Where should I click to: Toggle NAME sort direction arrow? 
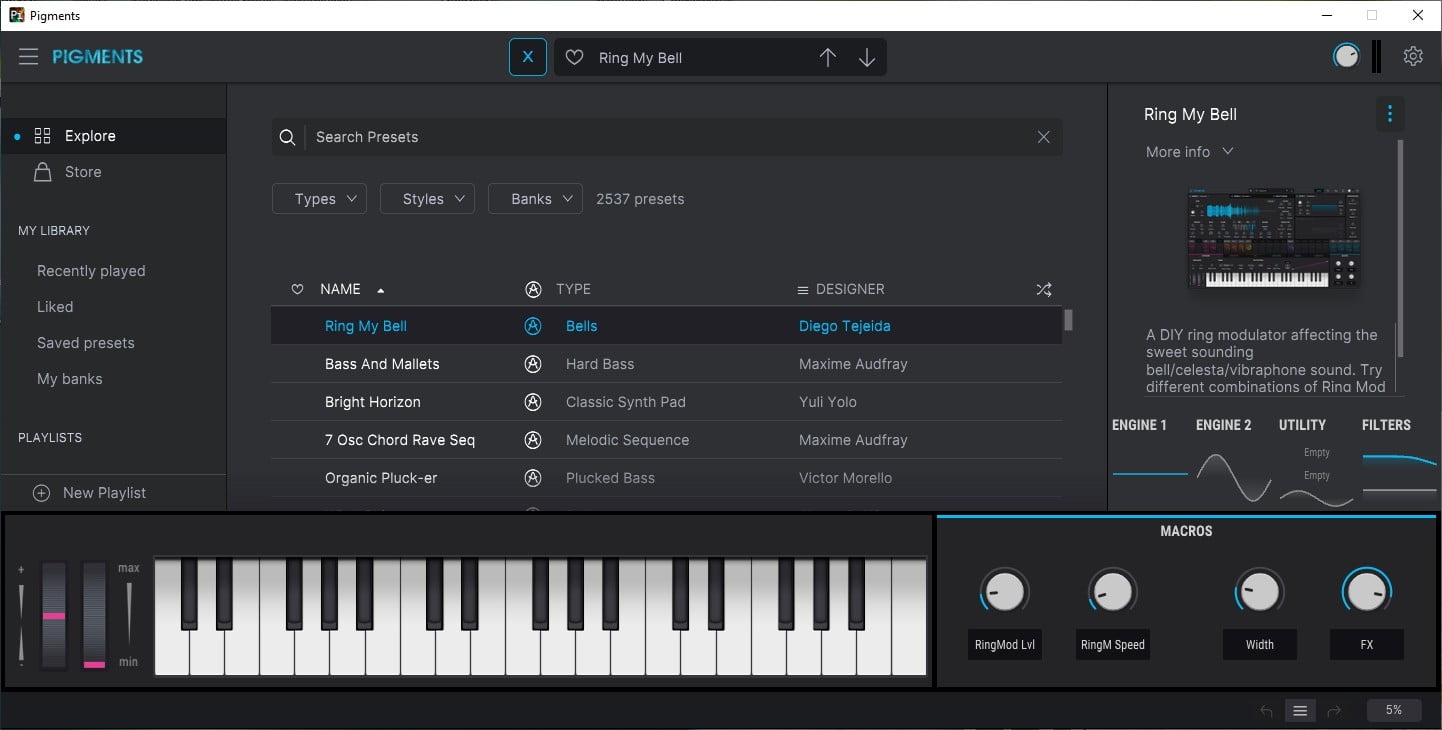click(x=380, y=290)
